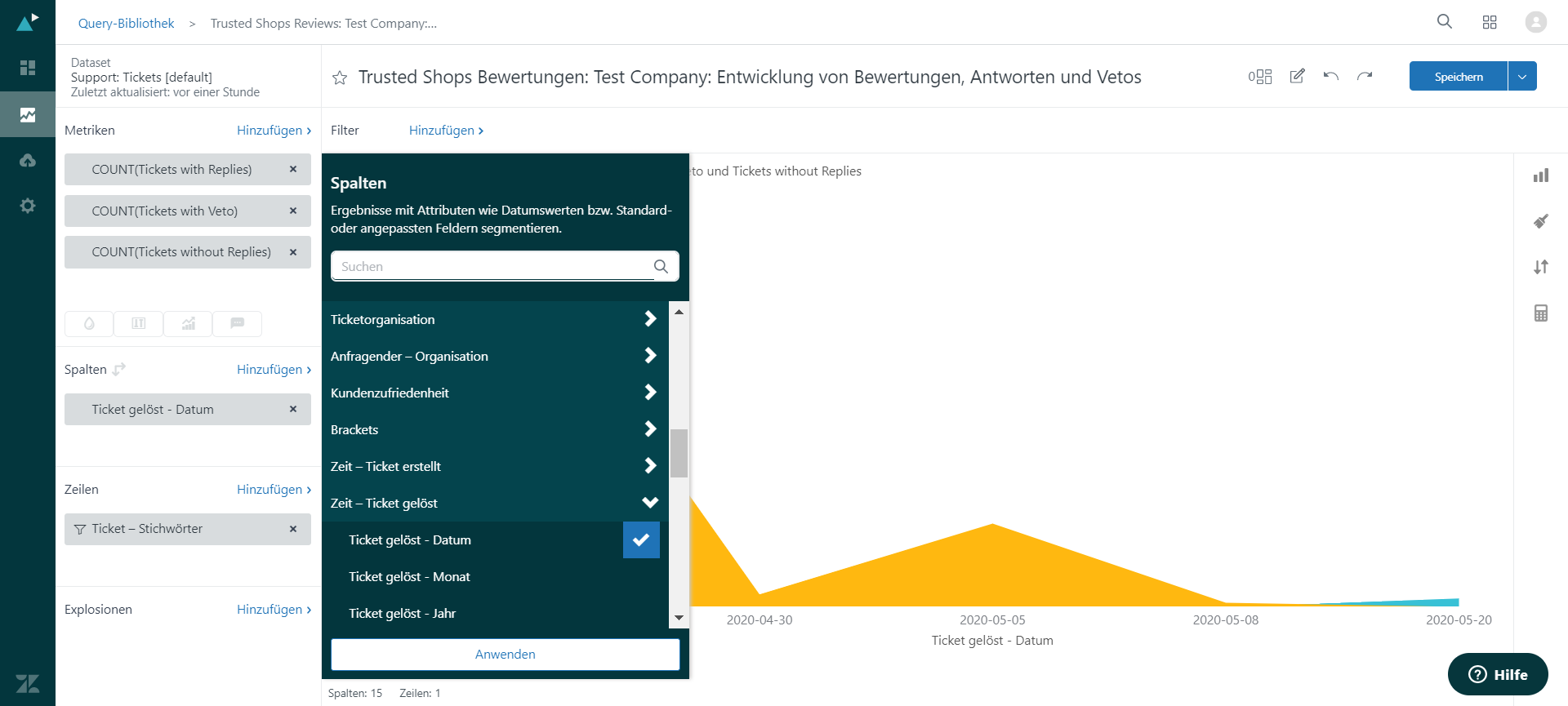Click the Anwenden button
Screen dimensions: 1568x706
click(x=505, y=655)
